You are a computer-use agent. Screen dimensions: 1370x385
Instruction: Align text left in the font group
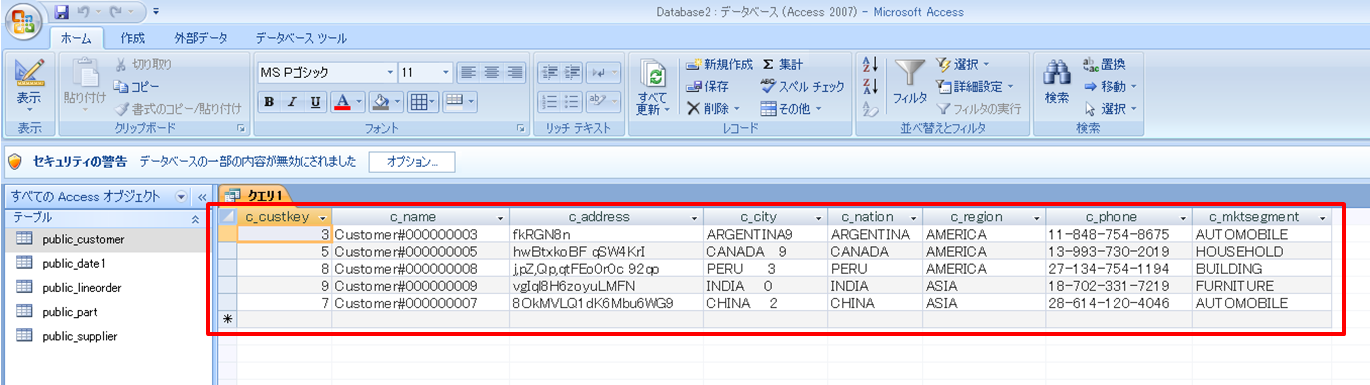point(467,72)
